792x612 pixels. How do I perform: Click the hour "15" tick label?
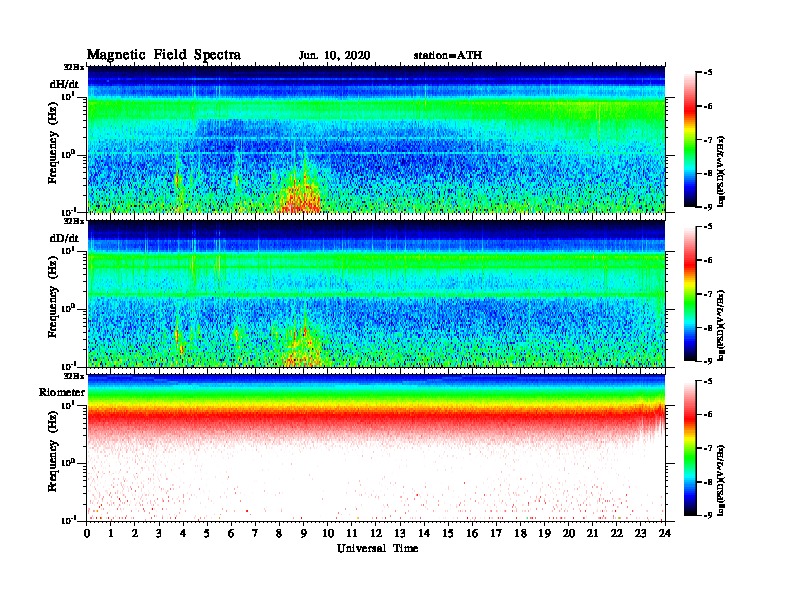(448, 533)
